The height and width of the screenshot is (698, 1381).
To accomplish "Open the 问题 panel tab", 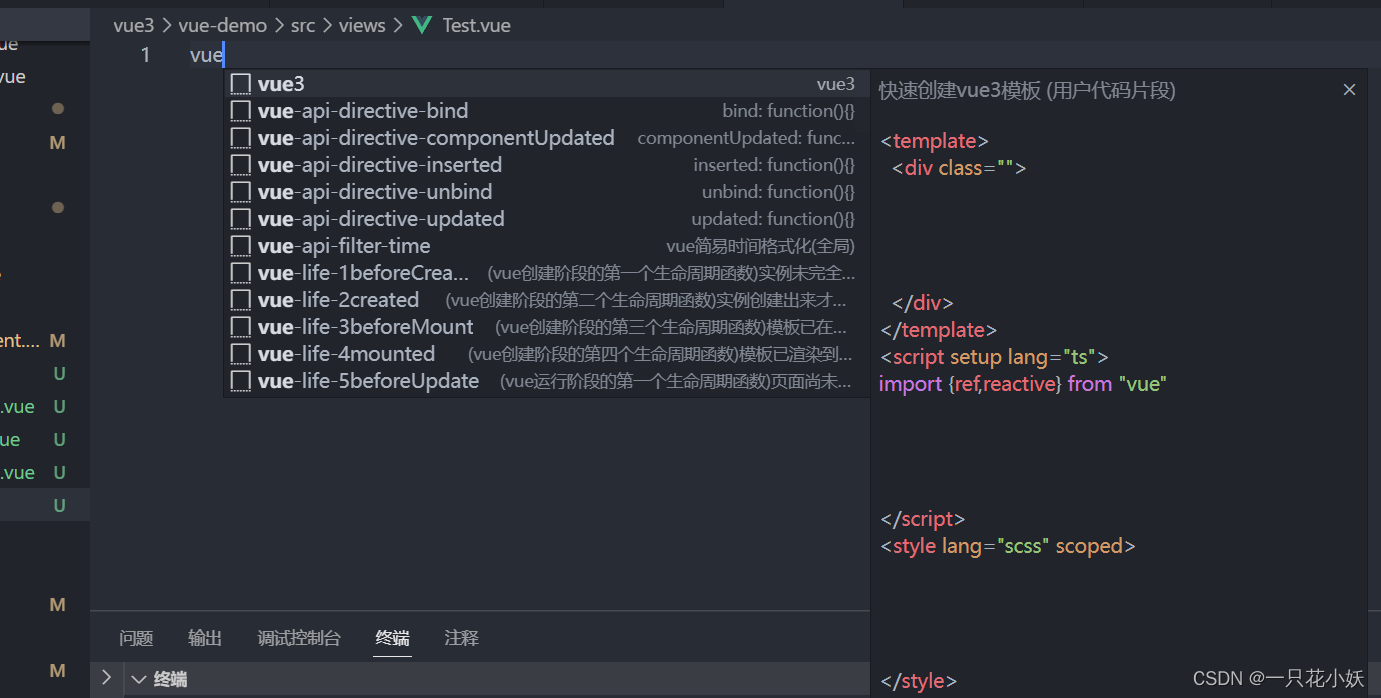I will click(136, 638).
